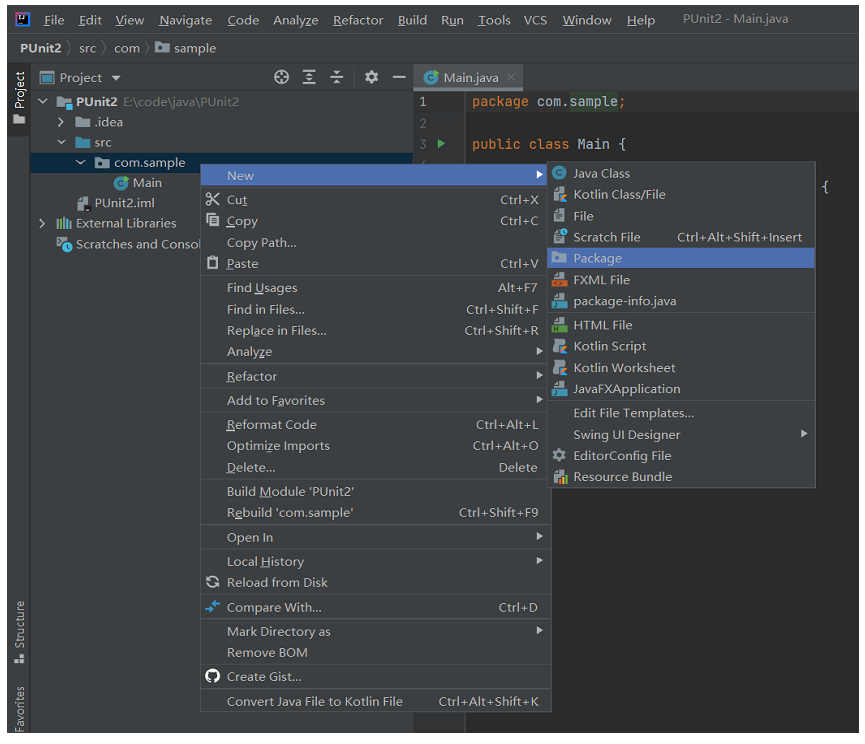865x744 pixels.
Task: Open the Navigate menu
Action: [185, 20]
